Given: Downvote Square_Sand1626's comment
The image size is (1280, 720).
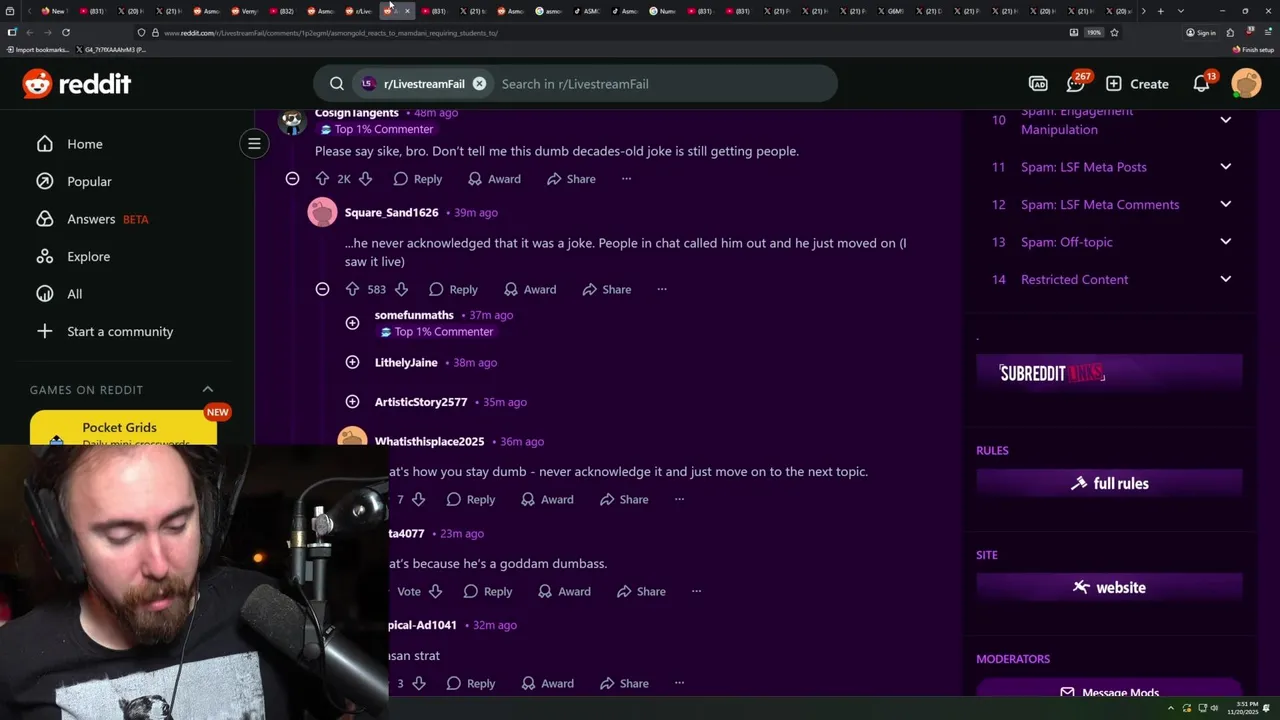Looking at the screenshot, I should pyautogui.click(x=401, y=289).
